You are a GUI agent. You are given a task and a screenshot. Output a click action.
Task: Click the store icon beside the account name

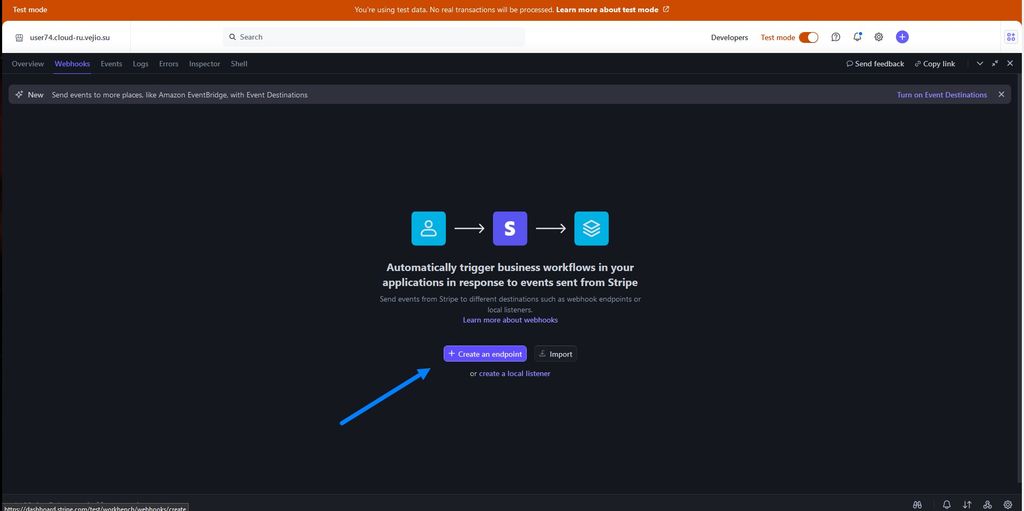click(19, 38)
